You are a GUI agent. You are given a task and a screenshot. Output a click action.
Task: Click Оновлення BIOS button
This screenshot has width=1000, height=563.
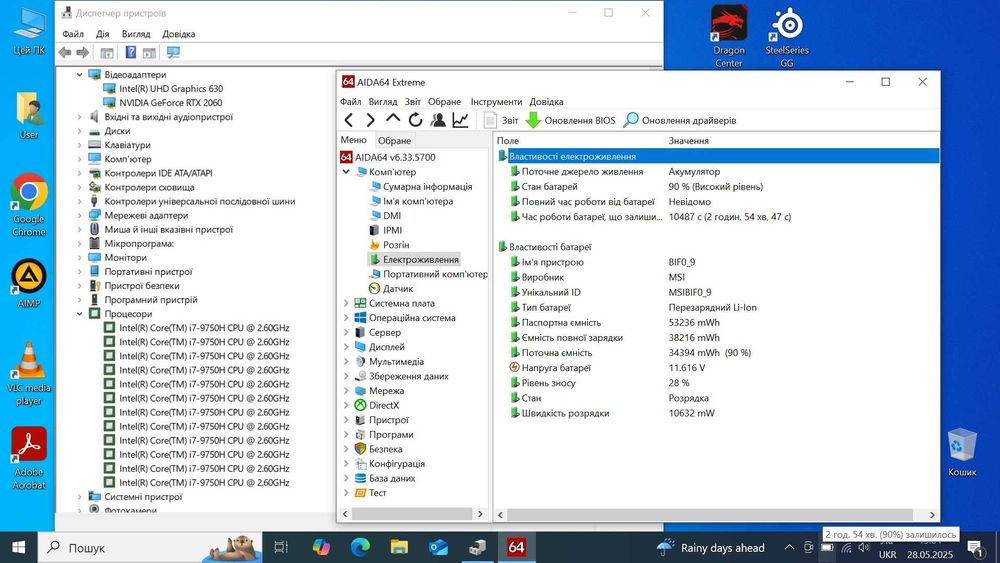(571, 120)
